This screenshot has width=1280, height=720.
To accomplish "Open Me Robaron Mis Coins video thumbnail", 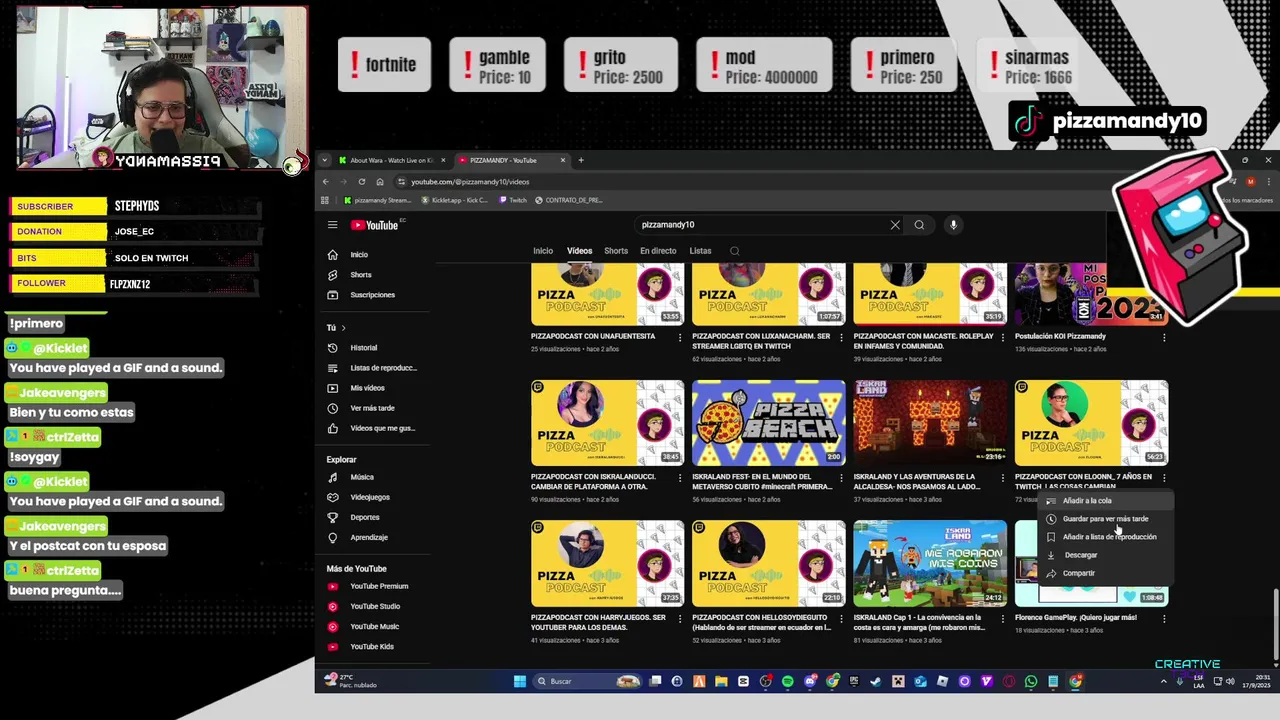I will pyautogui.click(x=930, y=563).
